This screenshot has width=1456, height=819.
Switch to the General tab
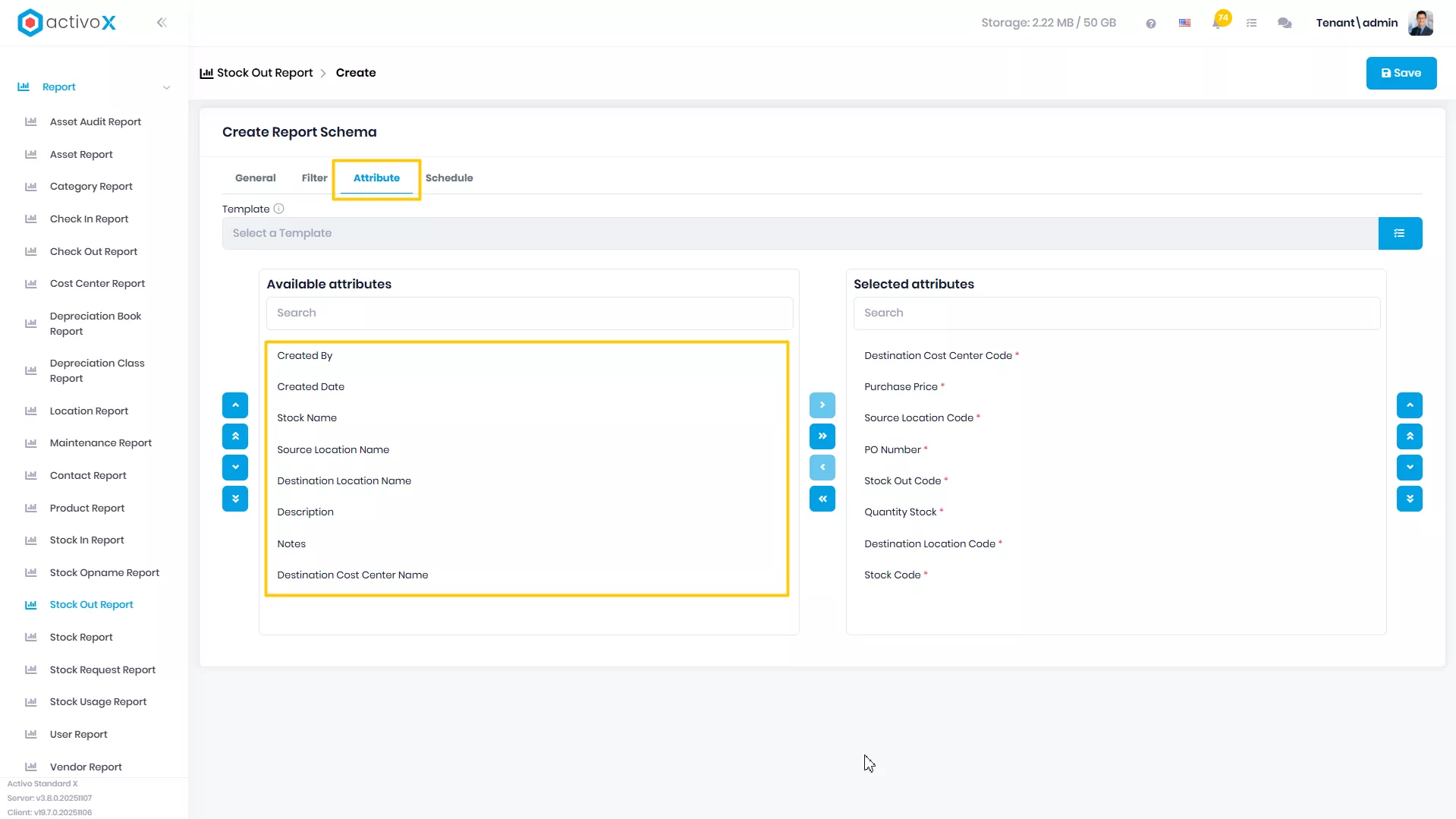[x=256, y=178]
